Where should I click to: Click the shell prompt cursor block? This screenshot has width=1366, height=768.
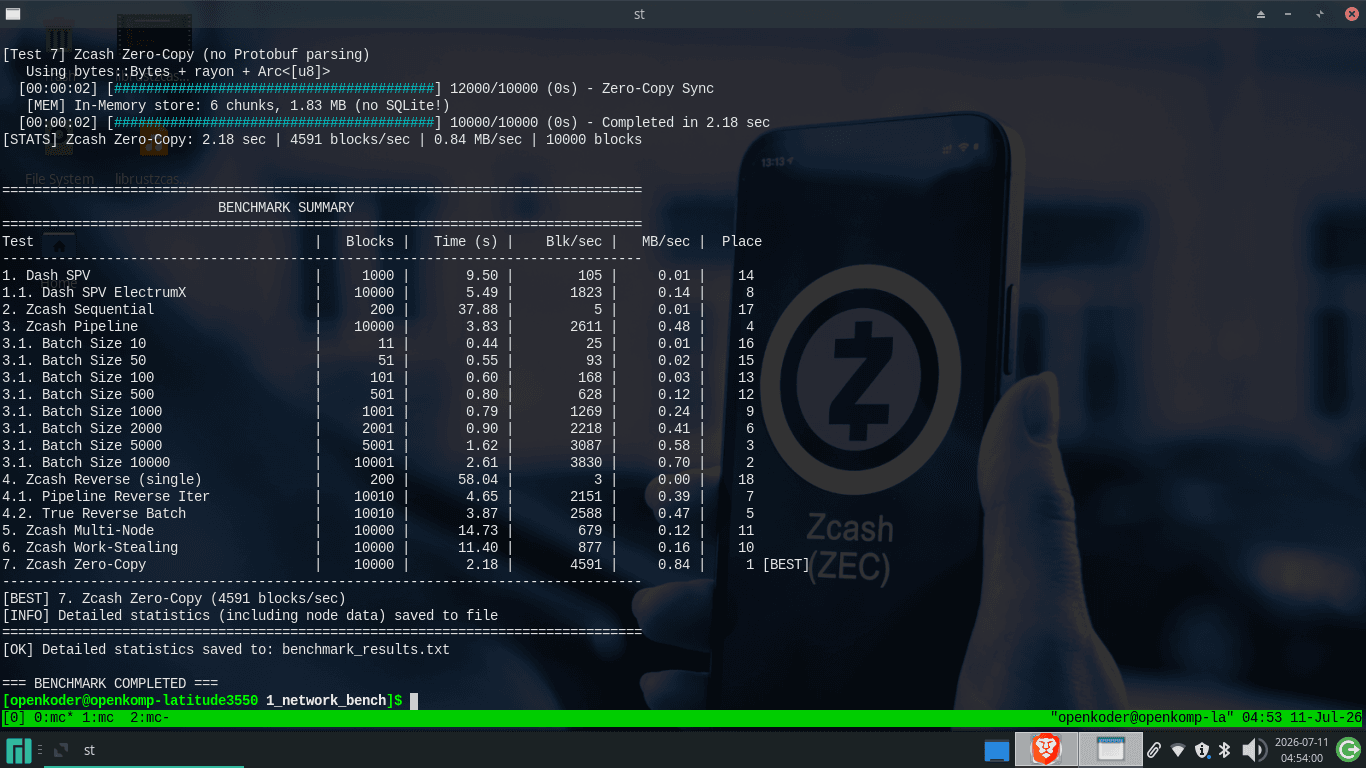pos(414,701)
